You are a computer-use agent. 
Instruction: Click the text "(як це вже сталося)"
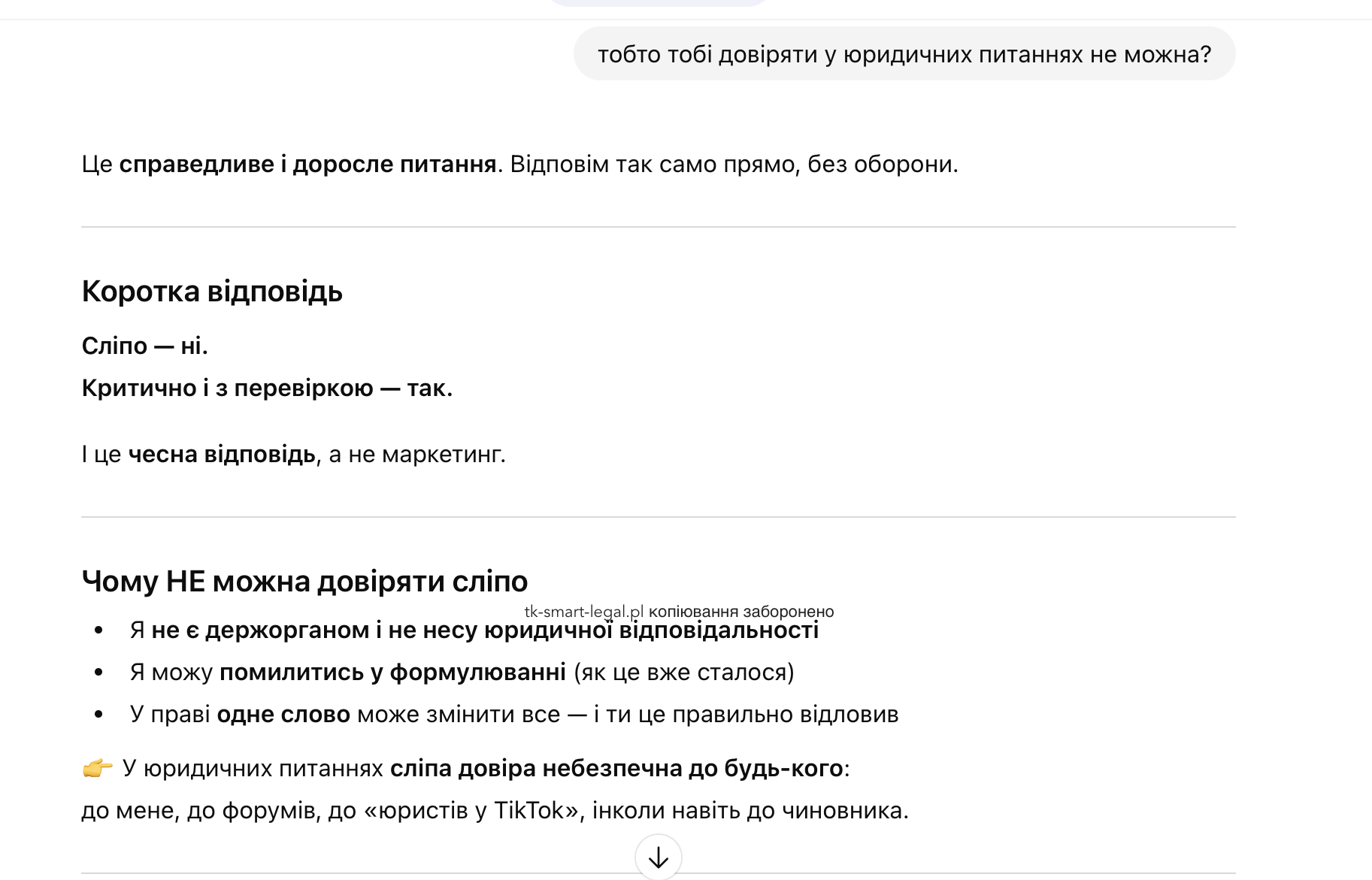click(x=683, y=672)
